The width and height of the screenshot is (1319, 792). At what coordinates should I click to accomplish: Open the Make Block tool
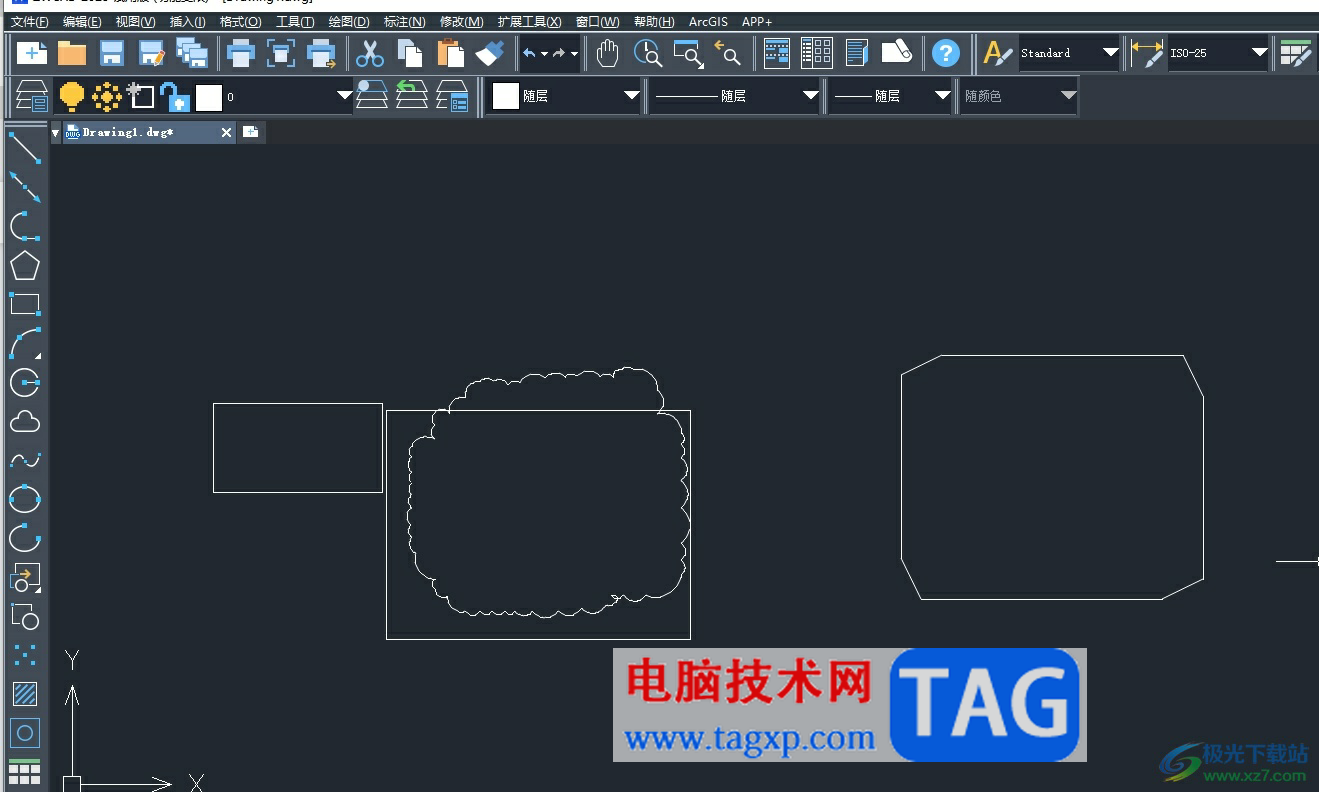pyautogui.click(x=25, y=616)
